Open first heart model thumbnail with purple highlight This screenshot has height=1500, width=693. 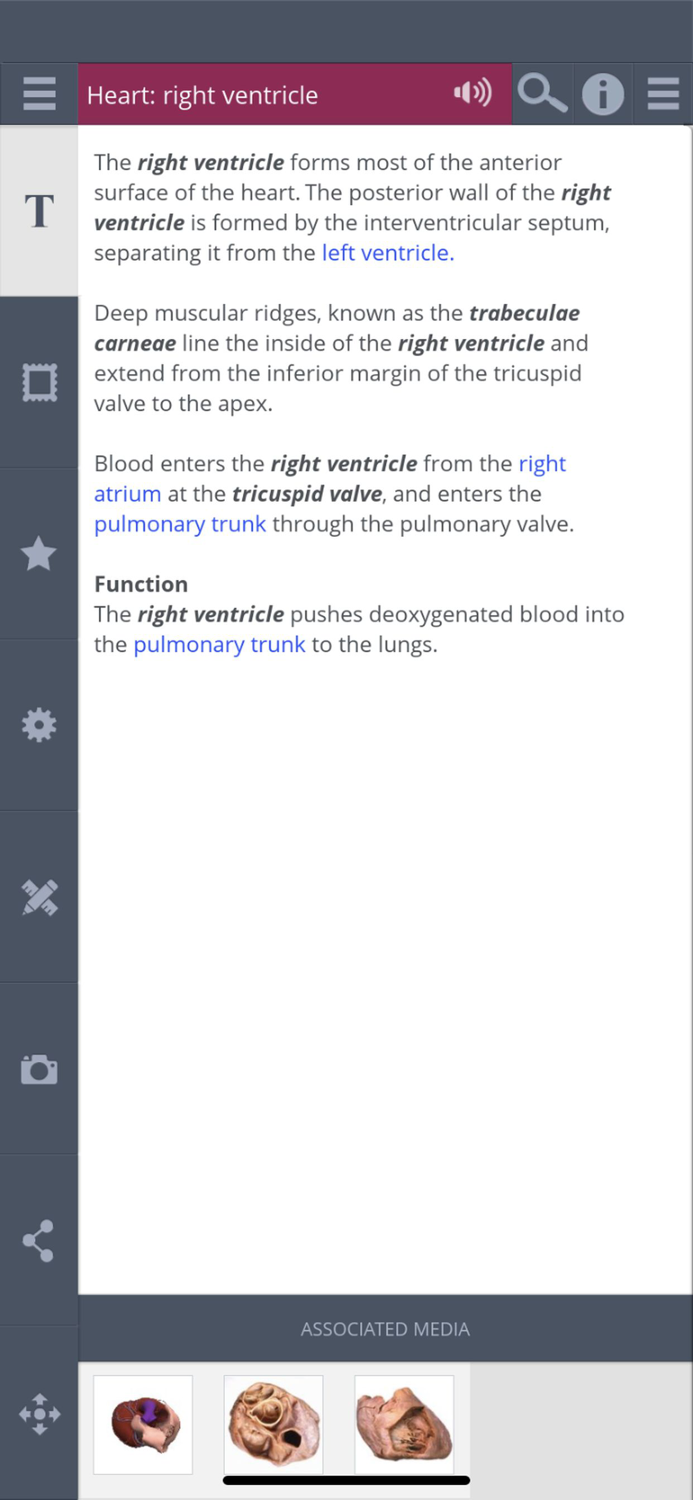[143, 1424]
